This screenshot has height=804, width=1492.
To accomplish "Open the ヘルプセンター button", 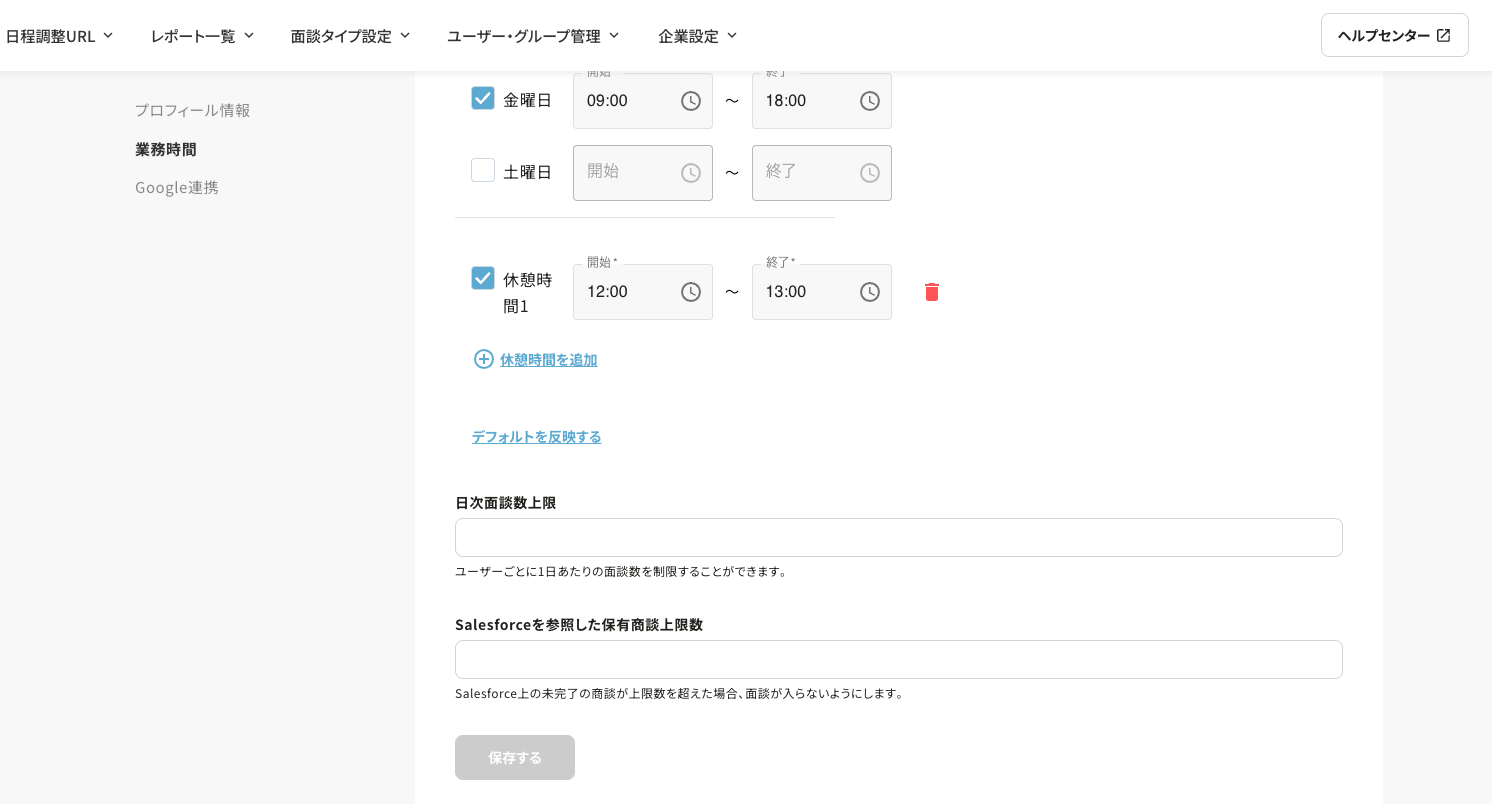I will pos(1394,35).
